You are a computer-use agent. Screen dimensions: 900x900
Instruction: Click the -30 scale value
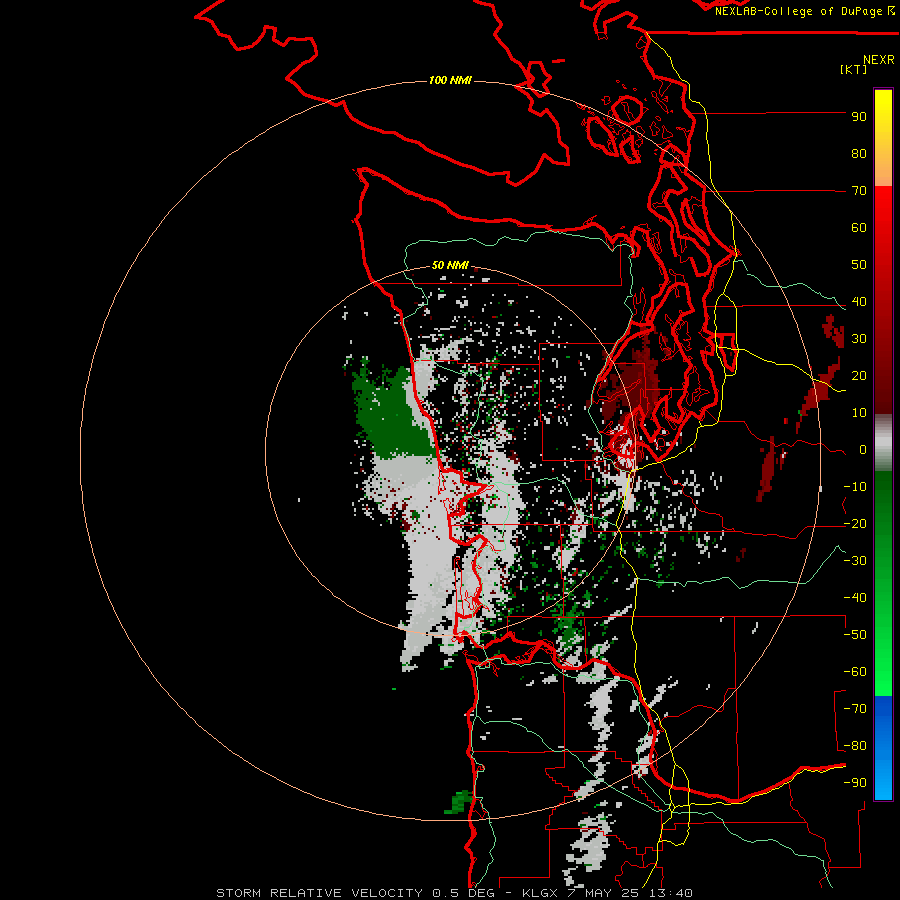coord(855,561)
